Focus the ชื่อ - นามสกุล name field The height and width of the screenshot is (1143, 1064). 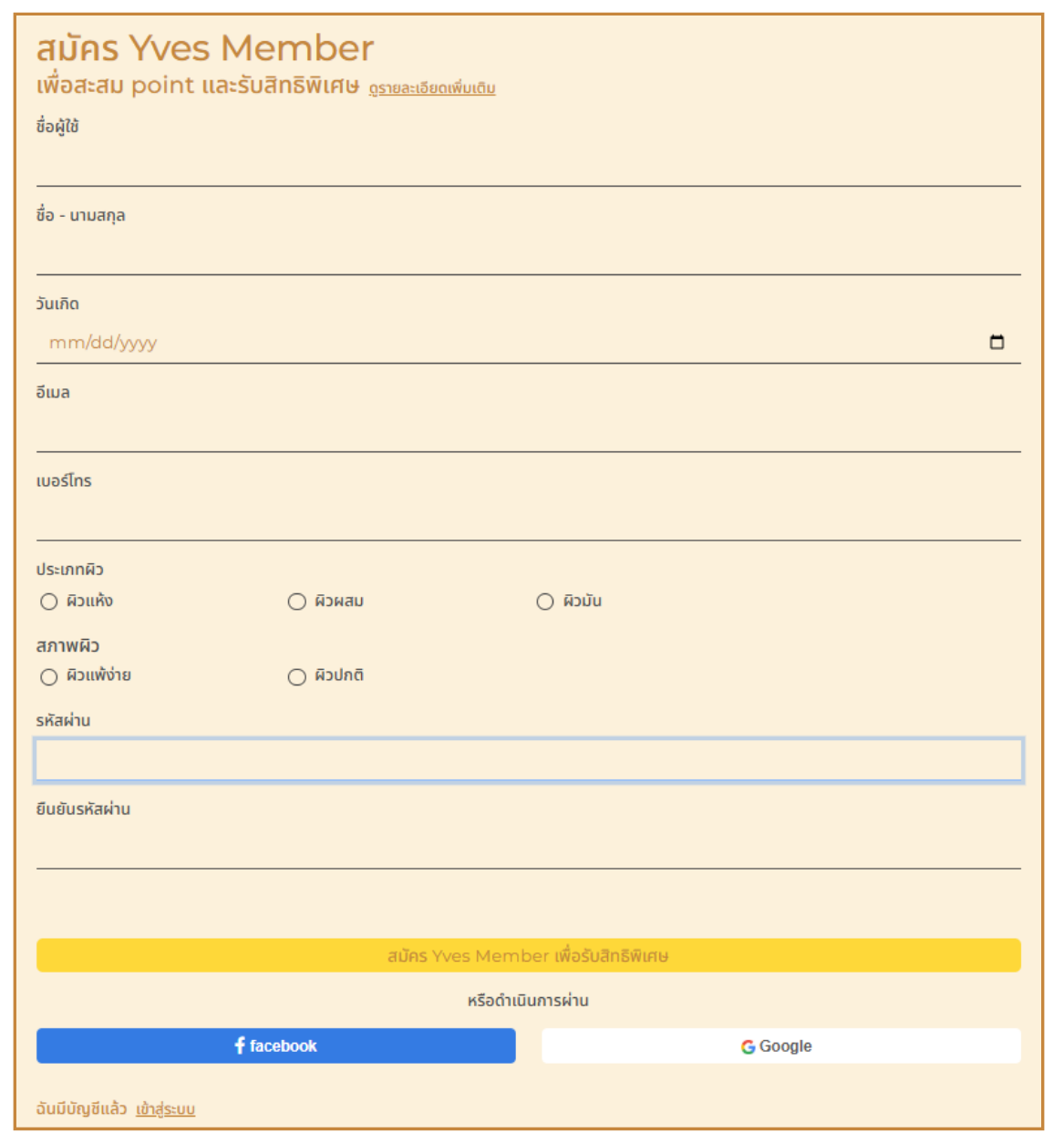coord(529,253)
